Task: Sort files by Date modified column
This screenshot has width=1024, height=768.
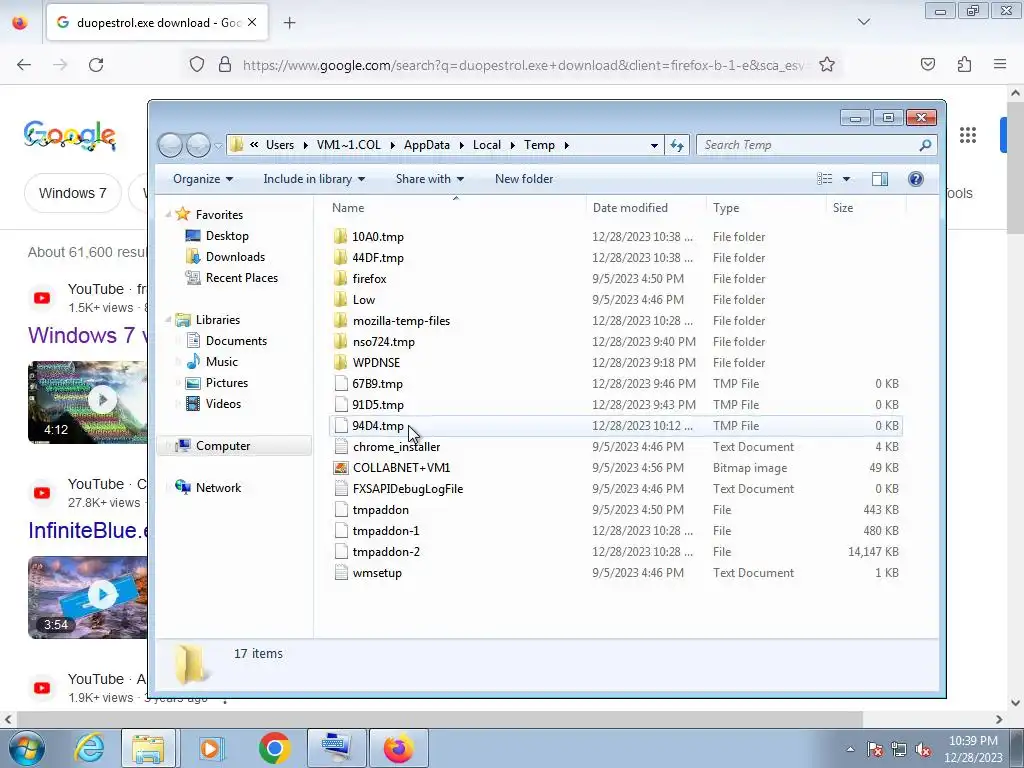Action: (x=630, y=208)
